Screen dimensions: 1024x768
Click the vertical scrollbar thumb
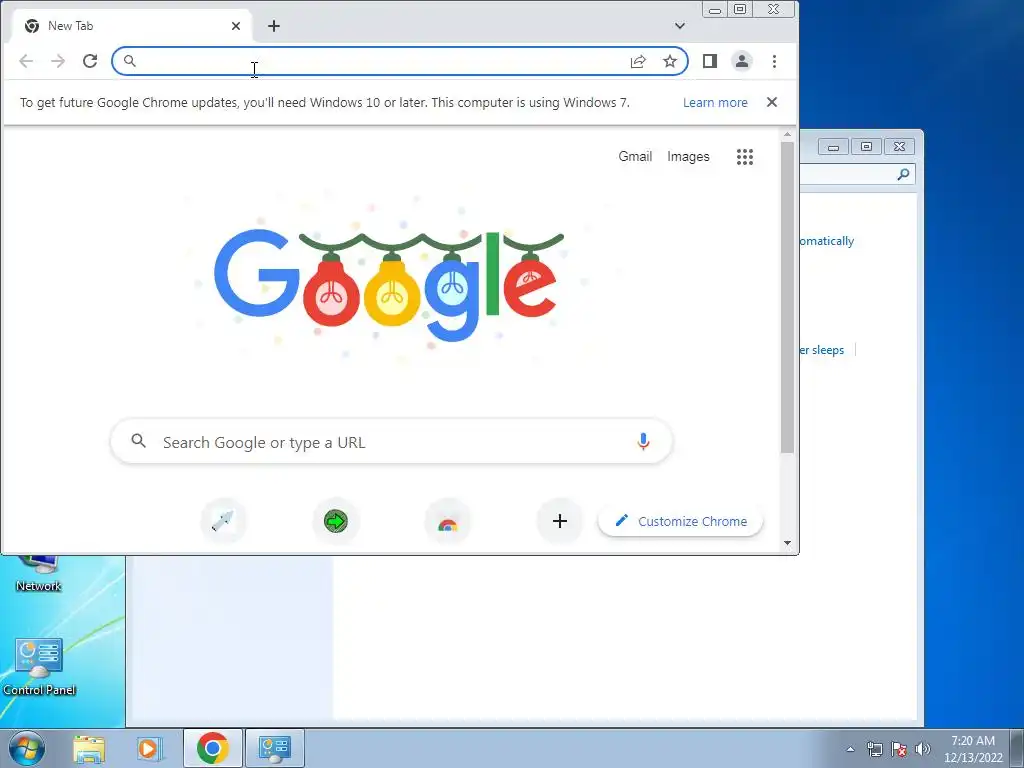coord(788,297)
